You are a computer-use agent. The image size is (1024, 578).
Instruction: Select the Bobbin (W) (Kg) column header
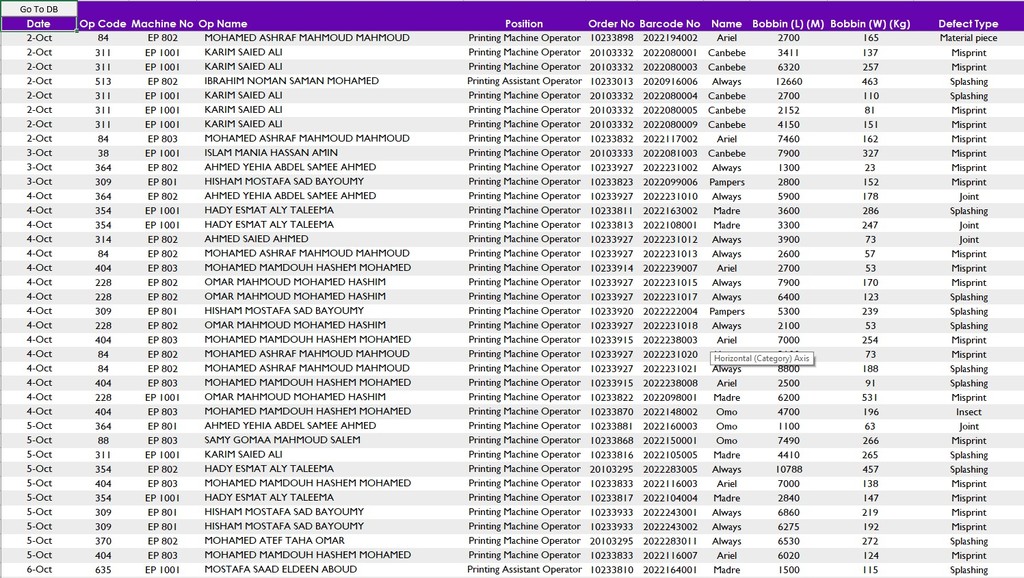[870, 24]
